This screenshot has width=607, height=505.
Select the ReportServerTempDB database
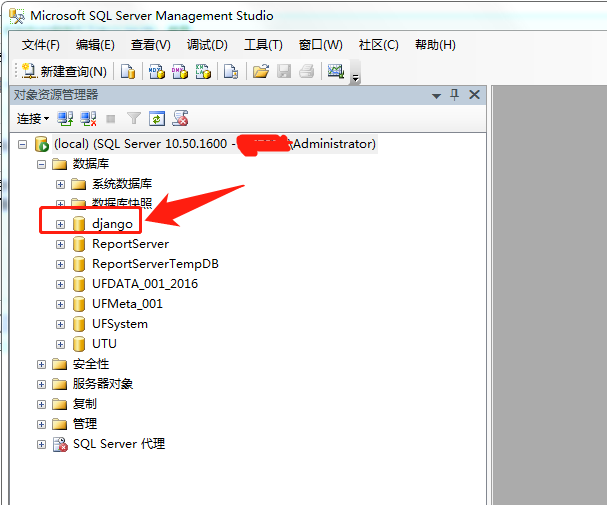click(x=155, y=264)
